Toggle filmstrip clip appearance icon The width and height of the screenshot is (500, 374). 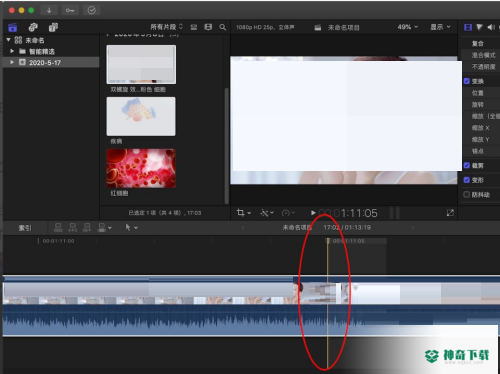208,27
